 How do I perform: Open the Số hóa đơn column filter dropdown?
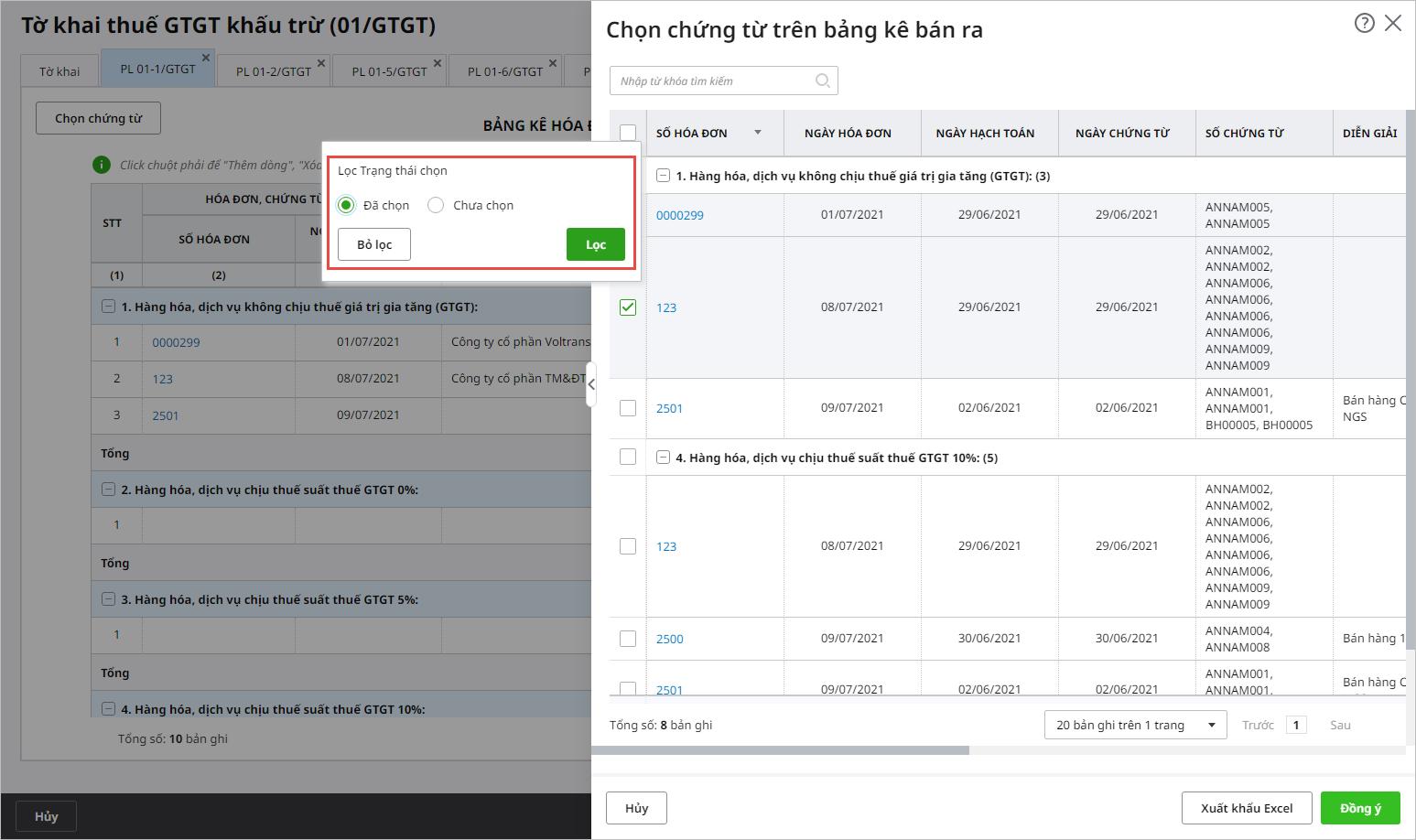pos(758,133)
